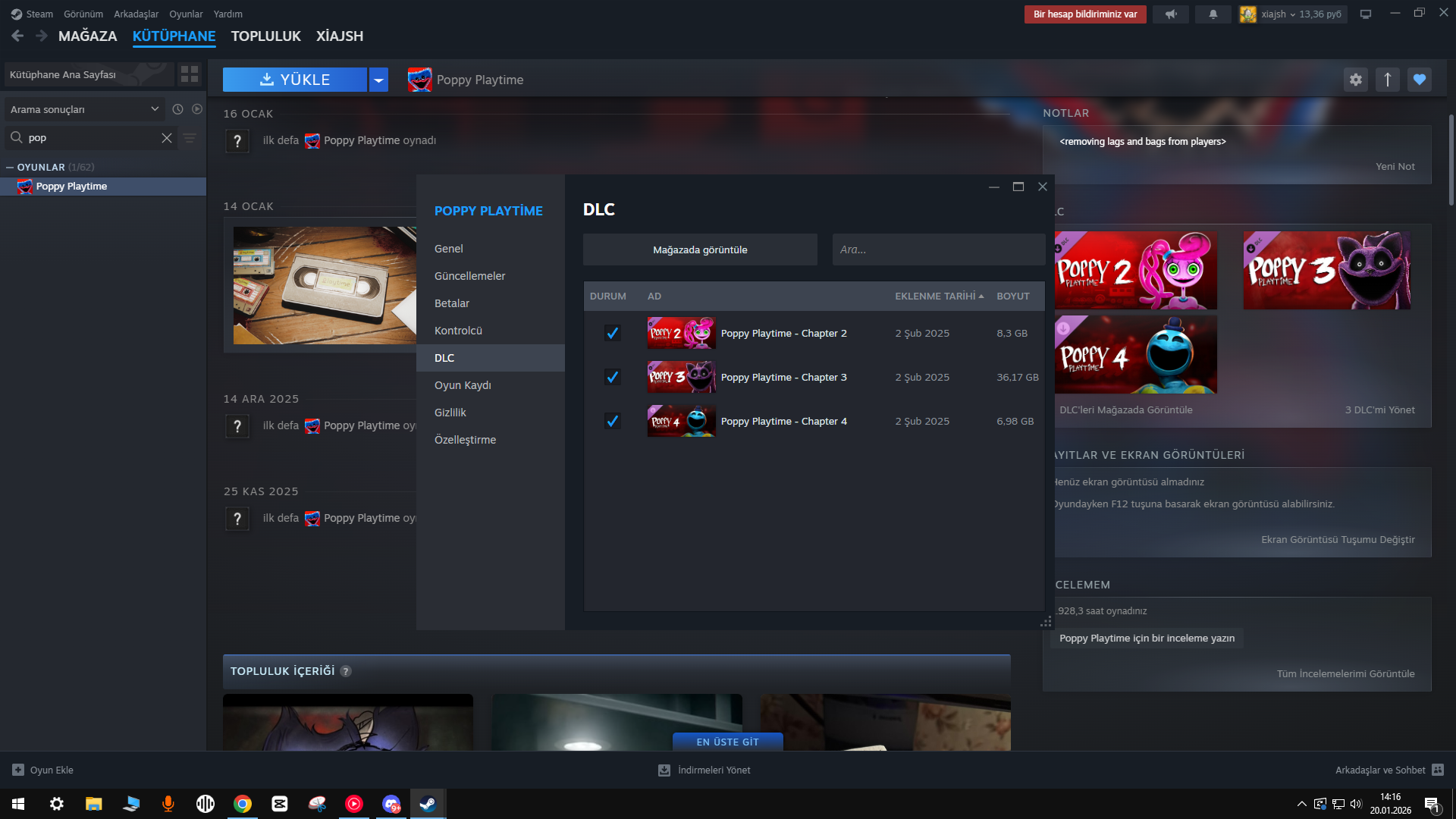
Task: Toggle Poppy Playtime as favorite heart
Action: [1420, 80]
